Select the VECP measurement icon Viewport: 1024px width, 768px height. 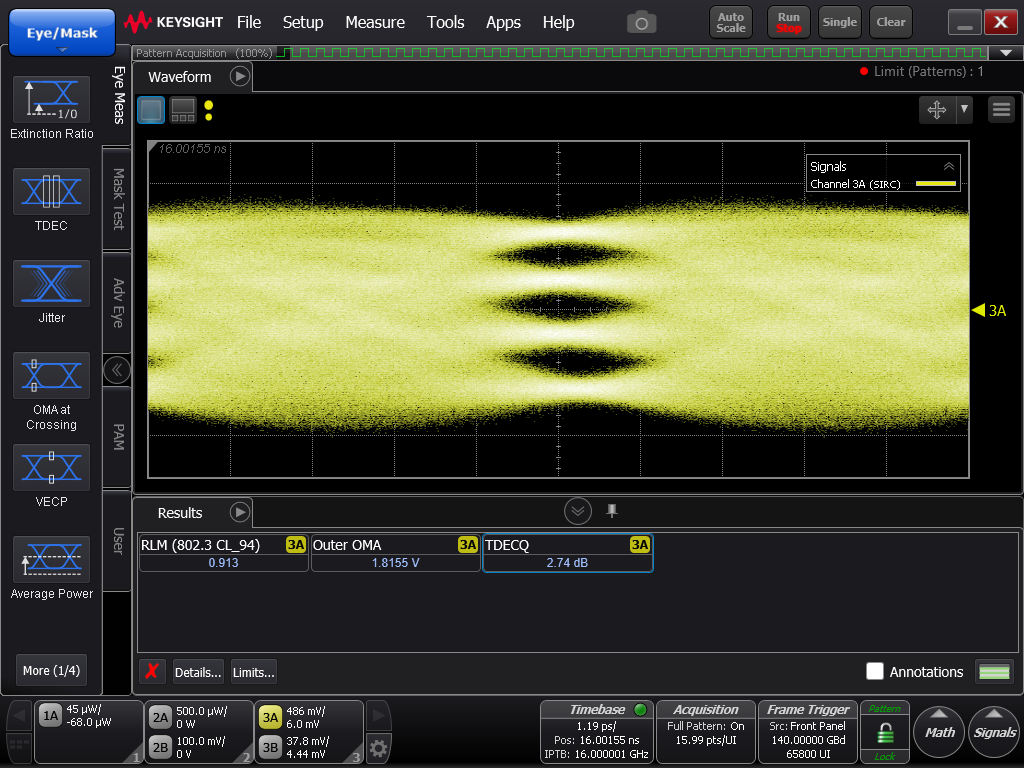coord(51,467)
